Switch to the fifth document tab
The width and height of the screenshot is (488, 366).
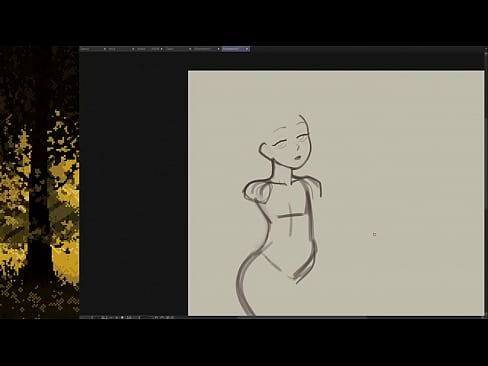coord(205,49)
